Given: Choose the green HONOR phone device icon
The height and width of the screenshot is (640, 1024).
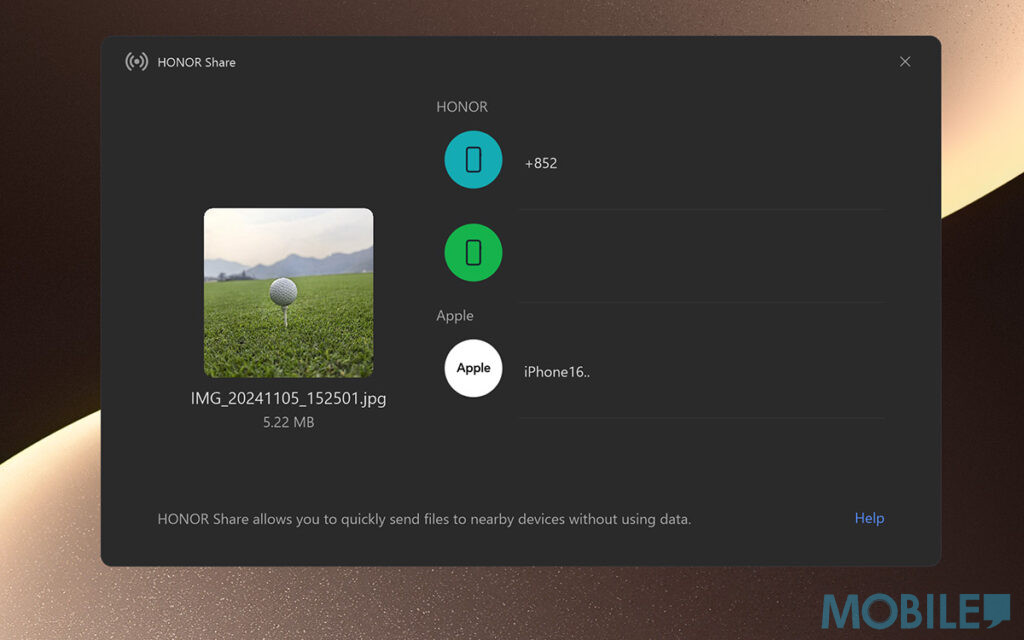Looking at the screenshot, I should pos(473,253).
